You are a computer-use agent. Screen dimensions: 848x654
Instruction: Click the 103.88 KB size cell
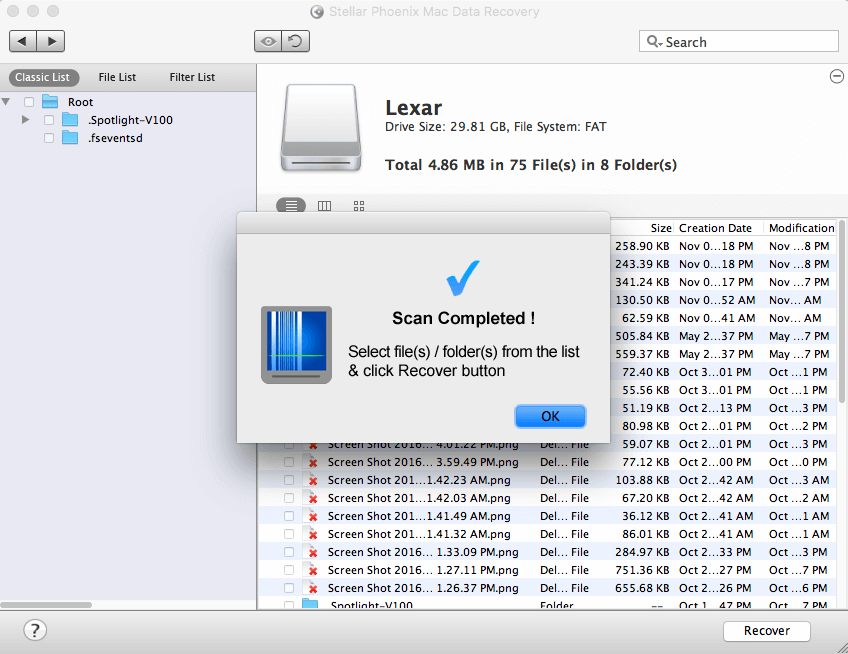pyautogui.click(x=642, y=480)
